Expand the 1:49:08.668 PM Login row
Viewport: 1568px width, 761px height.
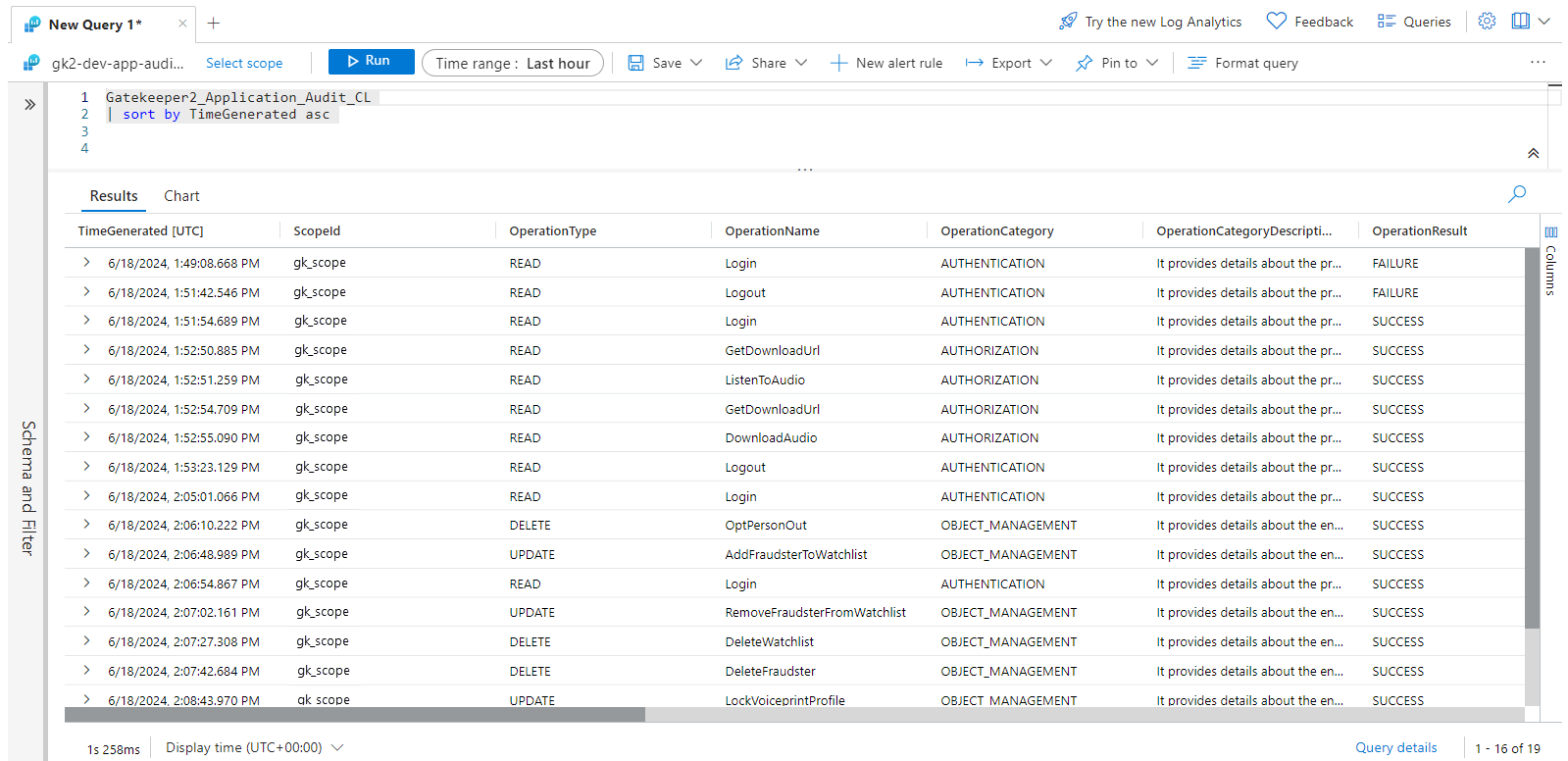coord(86,262)
